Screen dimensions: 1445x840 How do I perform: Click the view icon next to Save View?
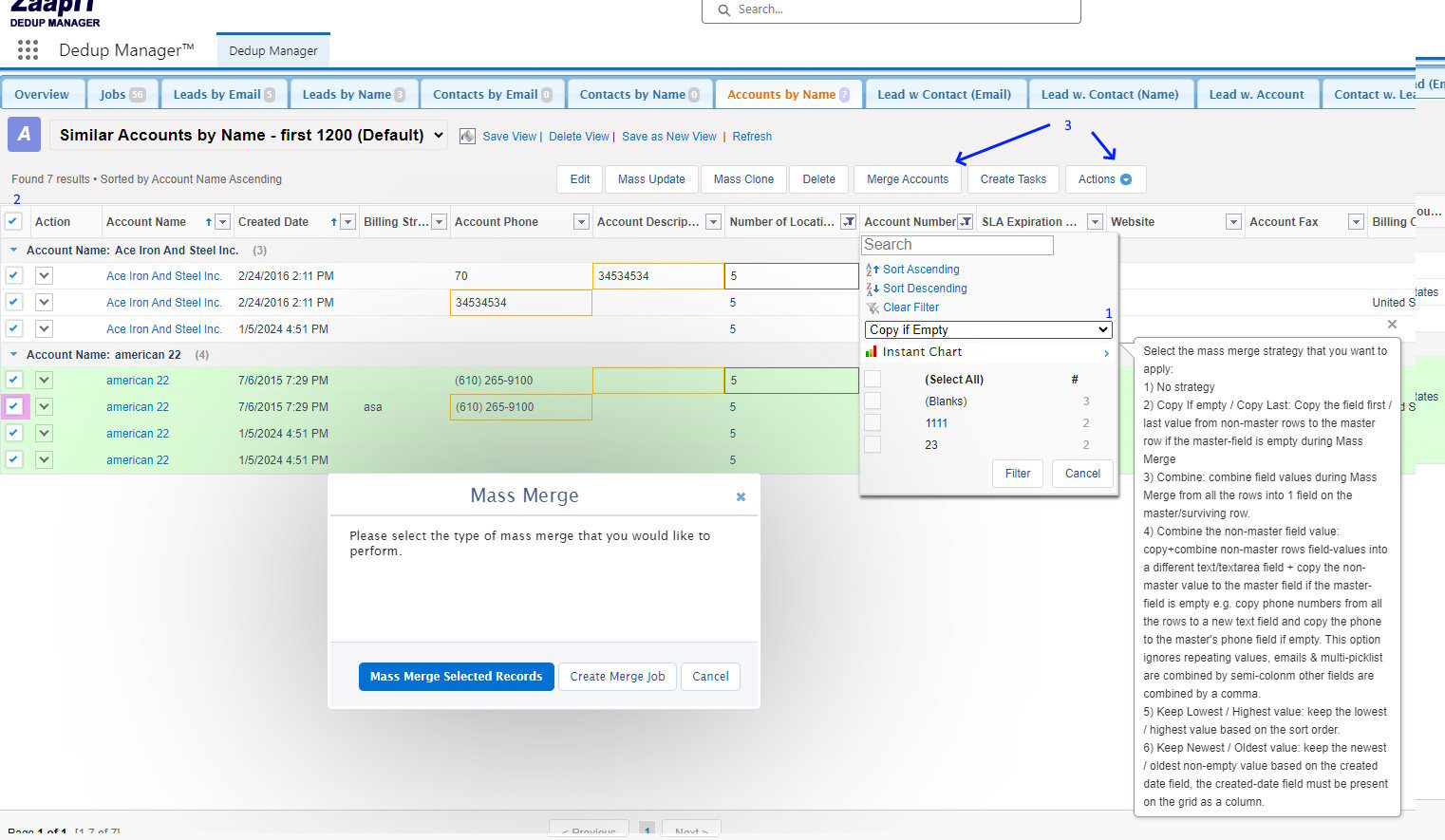pos(467,137)
